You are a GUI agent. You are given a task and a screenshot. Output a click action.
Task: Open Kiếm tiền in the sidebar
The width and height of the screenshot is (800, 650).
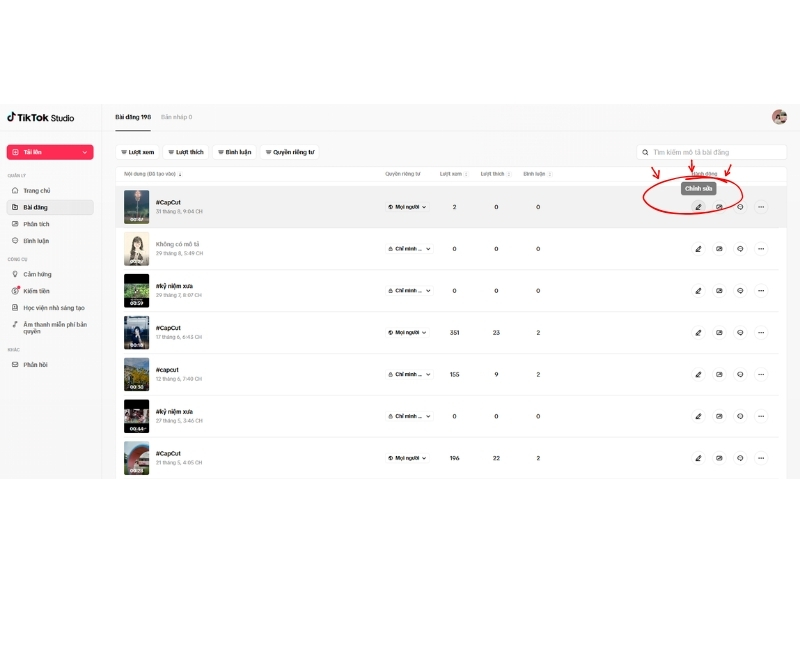coord(50,291)
